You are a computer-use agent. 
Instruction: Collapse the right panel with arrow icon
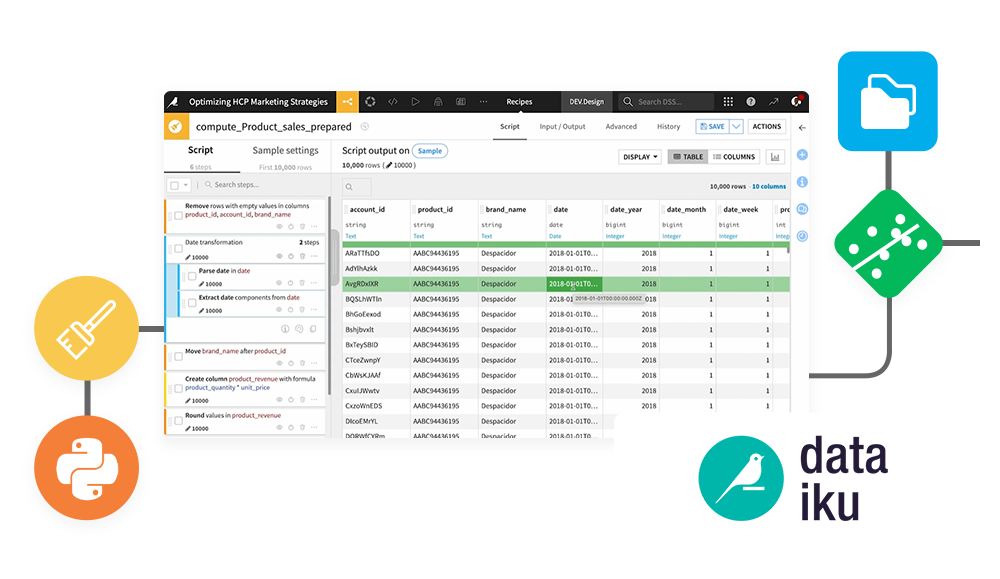point(802,128)
